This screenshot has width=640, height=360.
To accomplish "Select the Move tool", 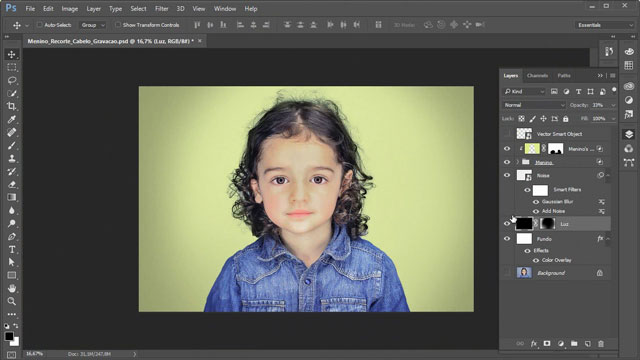I will point(11,54).
